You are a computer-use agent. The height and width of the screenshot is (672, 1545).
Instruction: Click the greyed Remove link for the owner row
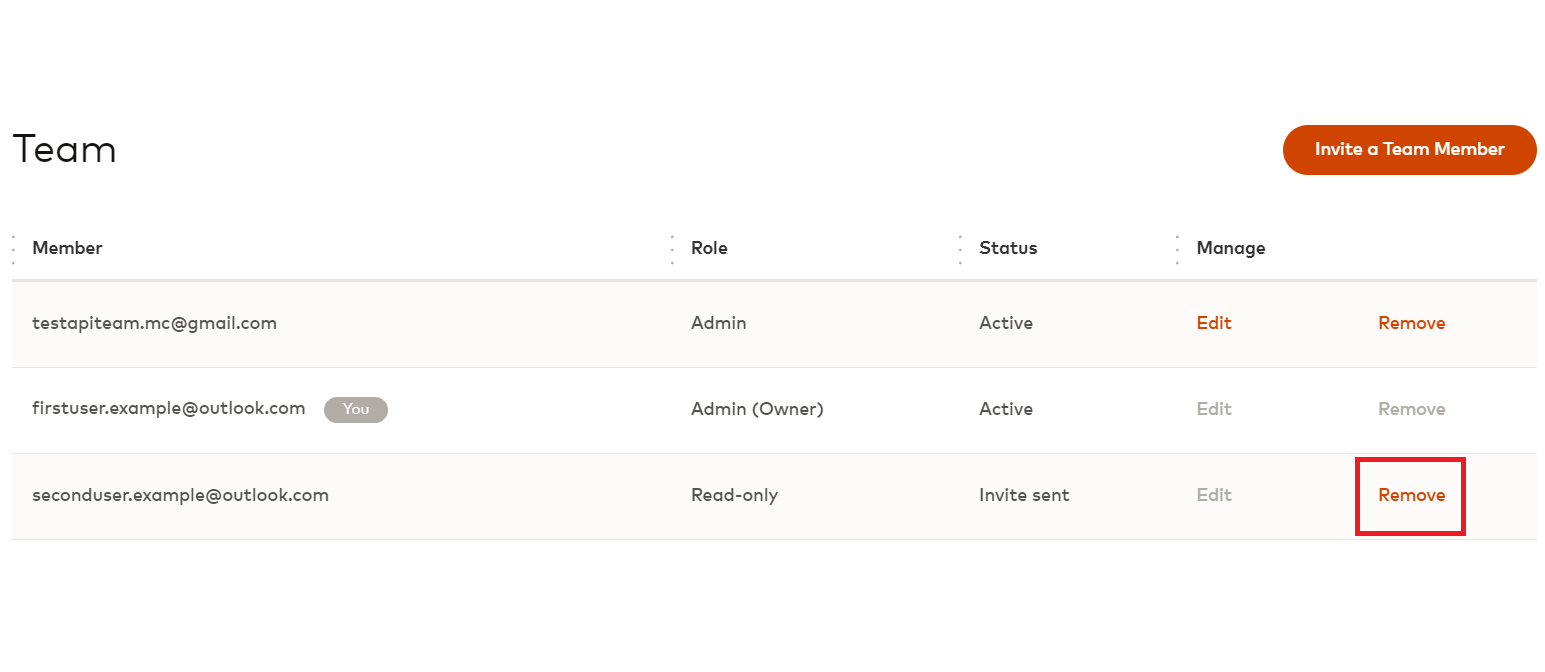(x=1411, y=409)
